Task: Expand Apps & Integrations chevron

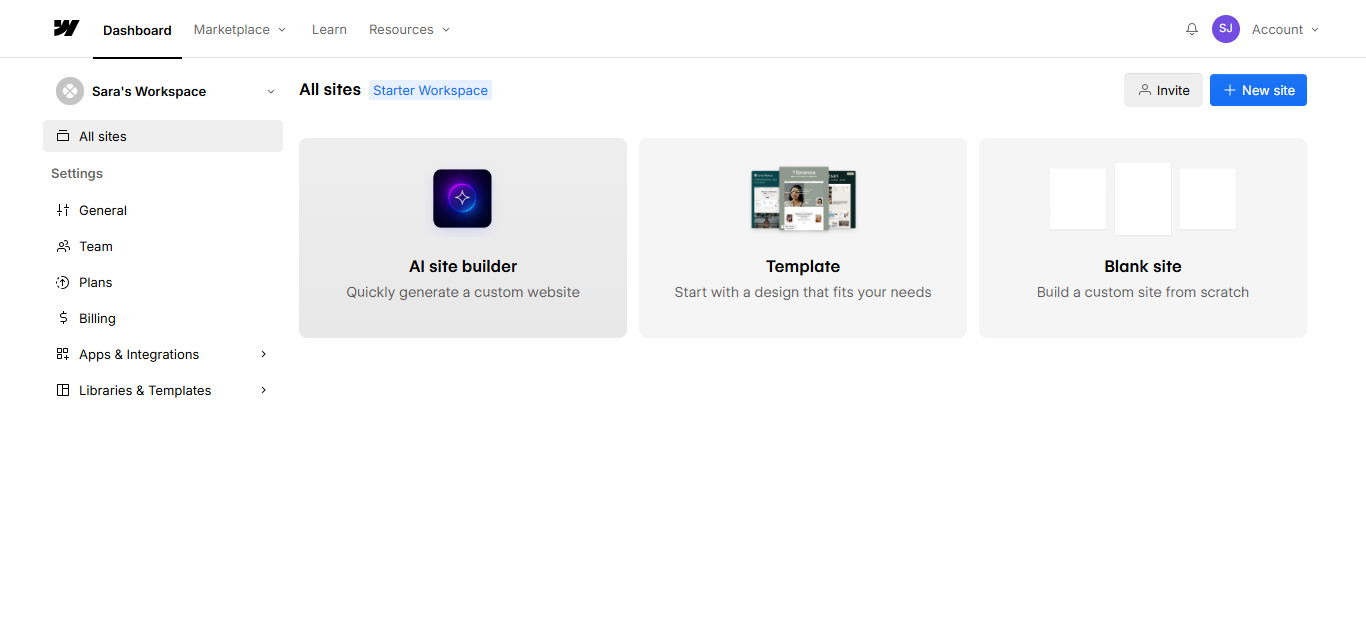Action: point(264,354)
